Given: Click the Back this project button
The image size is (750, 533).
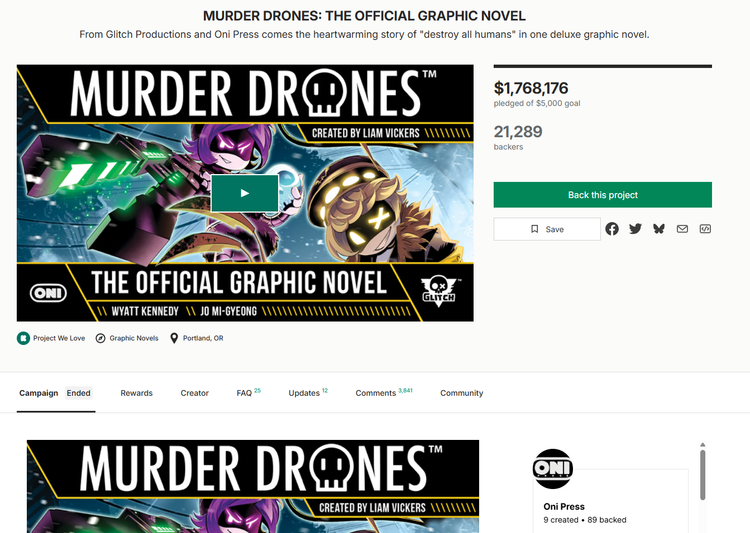Looking at the screenshot, I should (603, 195).
